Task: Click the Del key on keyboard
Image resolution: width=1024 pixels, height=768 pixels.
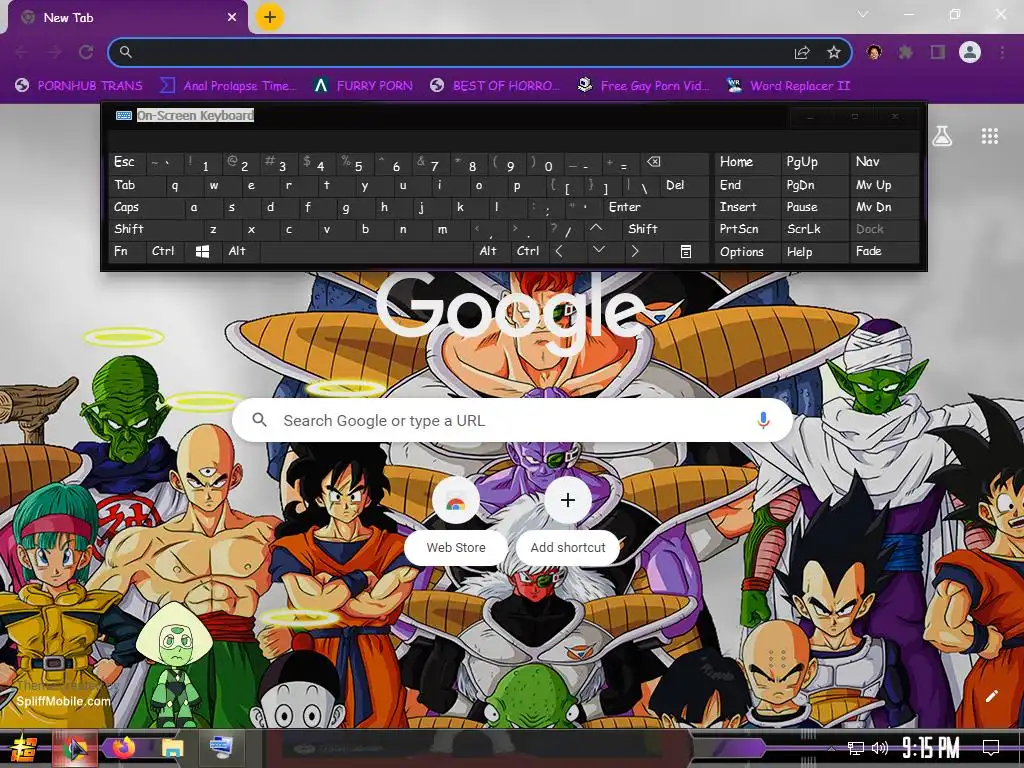Action: pyautogui.click(x=684, y=185)
